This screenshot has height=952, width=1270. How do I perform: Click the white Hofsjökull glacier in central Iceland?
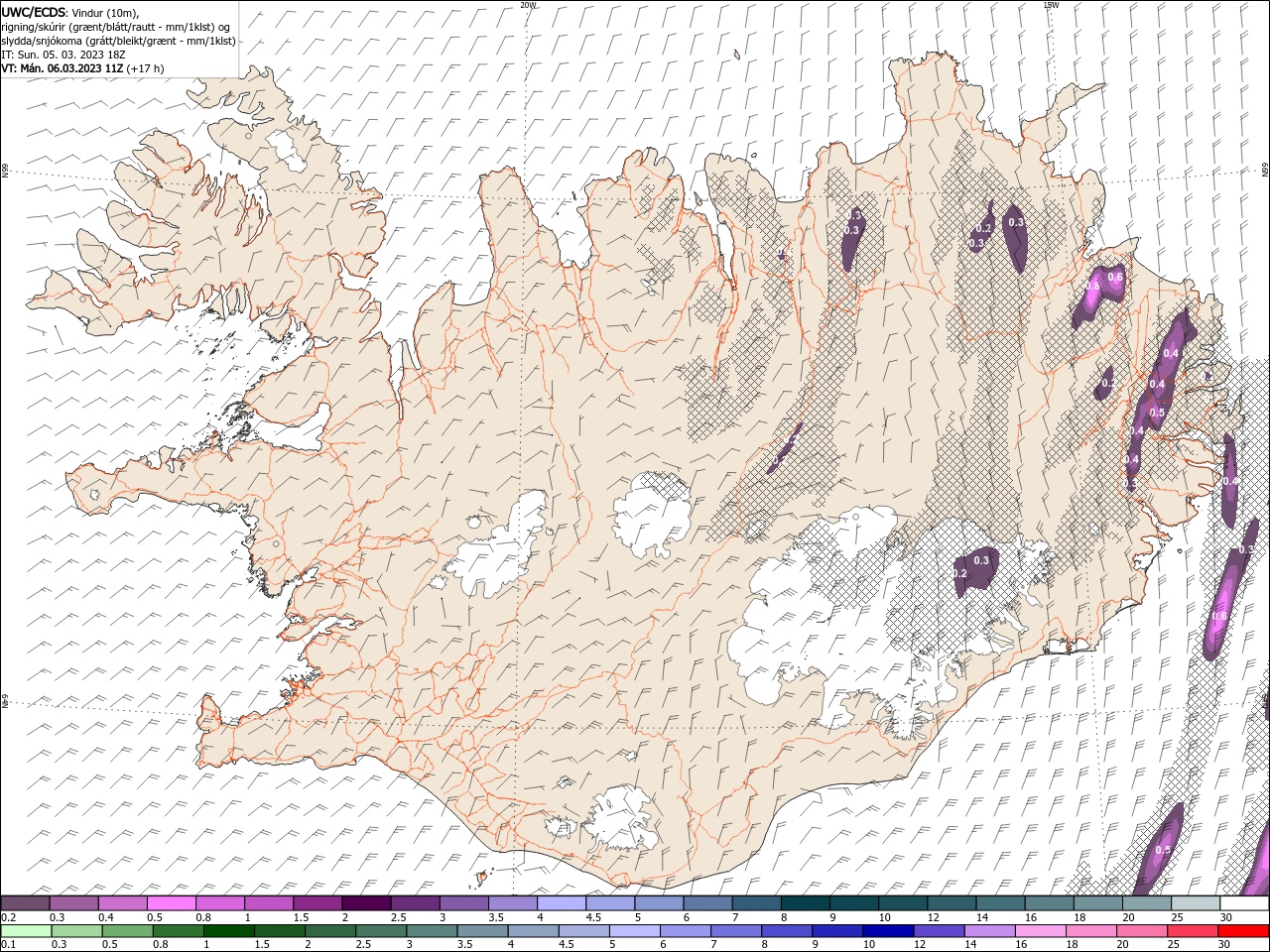[652, 514]
